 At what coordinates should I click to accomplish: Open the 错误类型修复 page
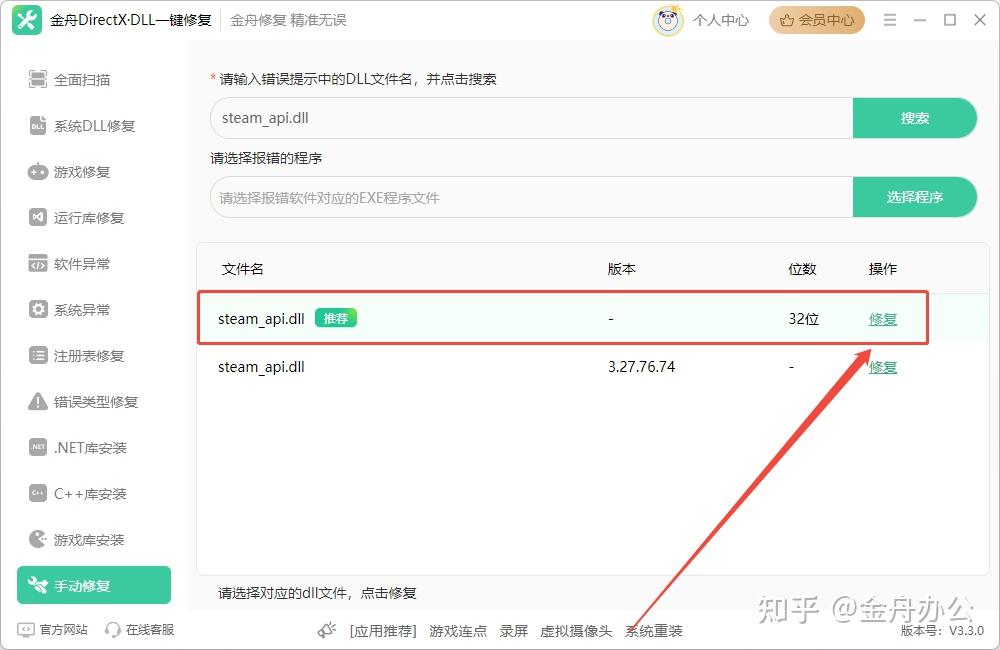coord(94,401)
